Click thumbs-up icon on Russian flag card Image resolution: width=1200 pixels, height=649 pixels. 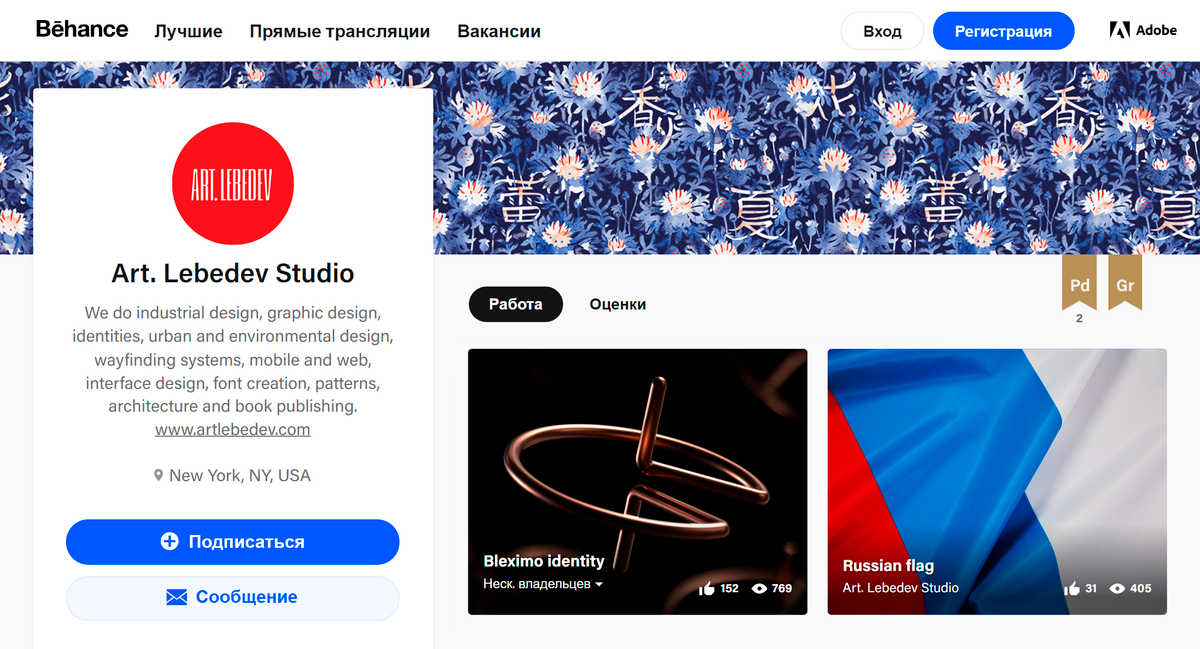[1073, 588]
